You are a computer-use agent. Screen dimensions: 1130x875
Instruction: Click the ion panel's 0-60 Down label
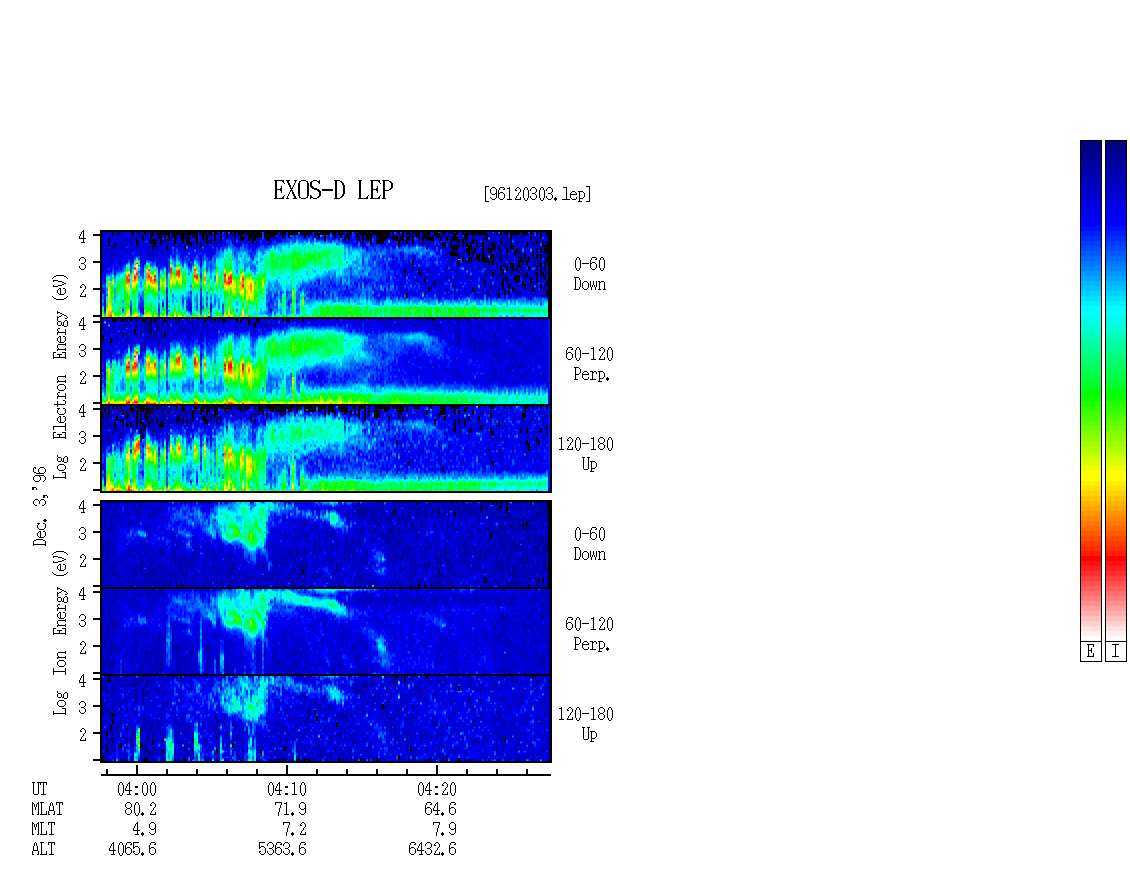coord(590,544)
